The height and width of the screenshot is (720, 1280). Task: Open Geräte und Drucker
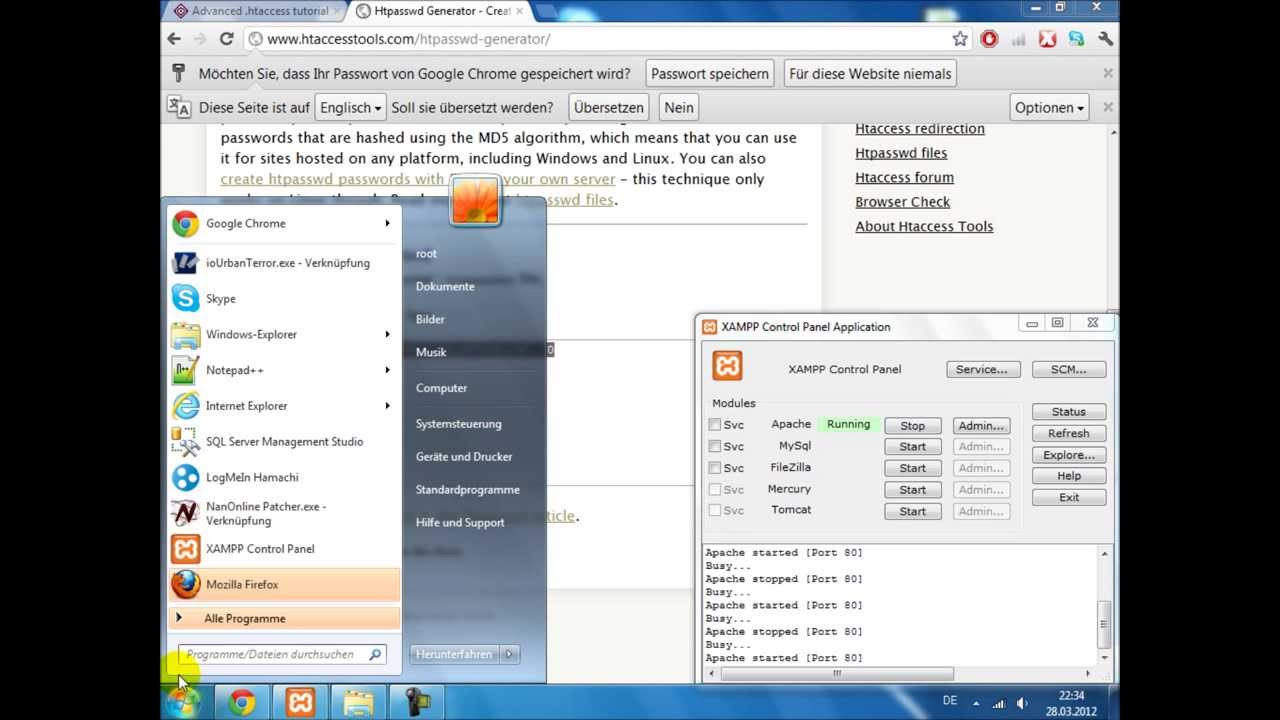(464, 457)
